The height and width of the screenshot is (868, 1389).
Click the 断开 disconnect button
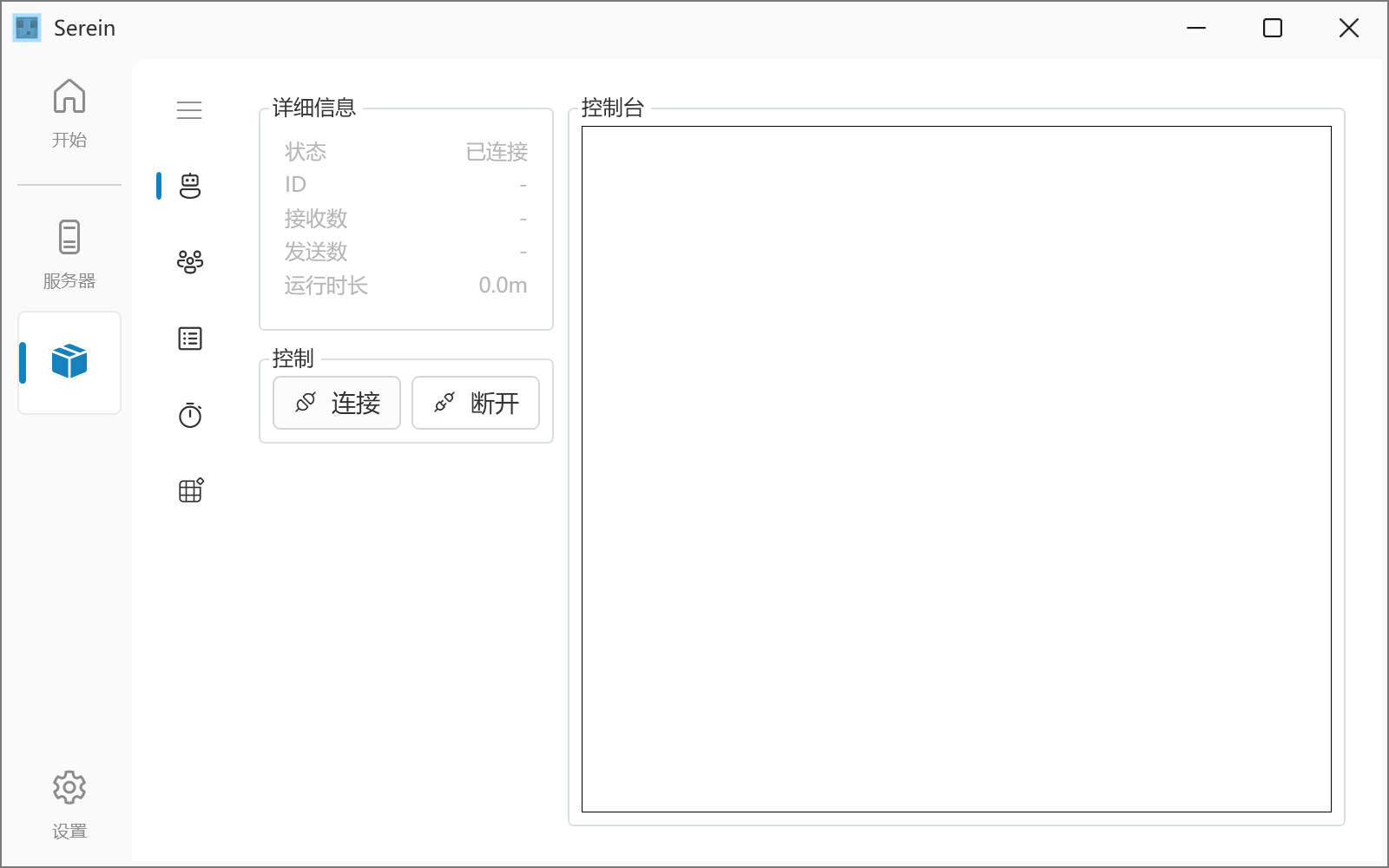click(476, 403)
